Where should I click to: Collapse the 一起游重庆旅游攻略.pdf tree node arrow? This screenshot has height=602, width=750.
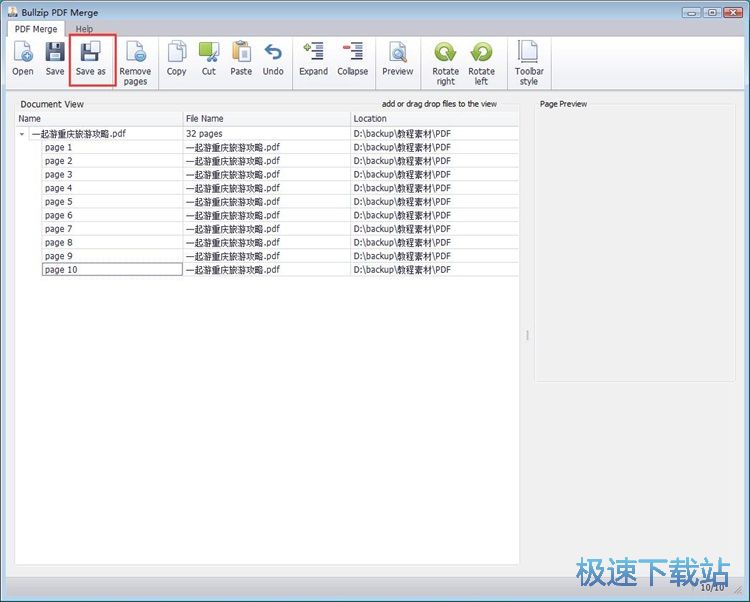[22, 134]
